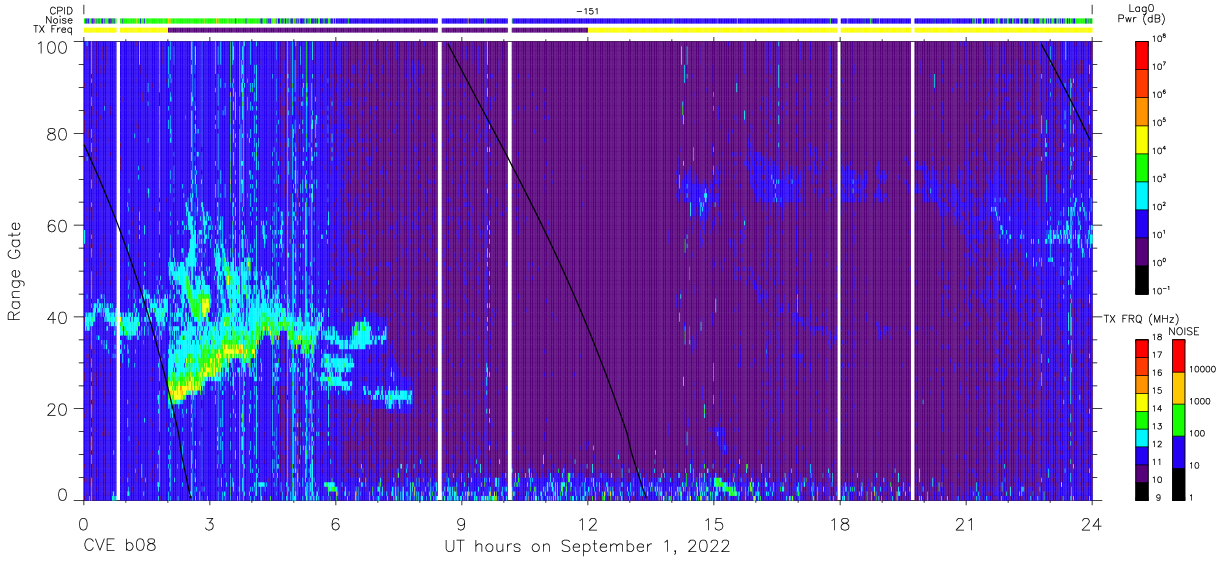
Task: Click the 1000 tick on NOISE legend
Action: coord(1198,400)
